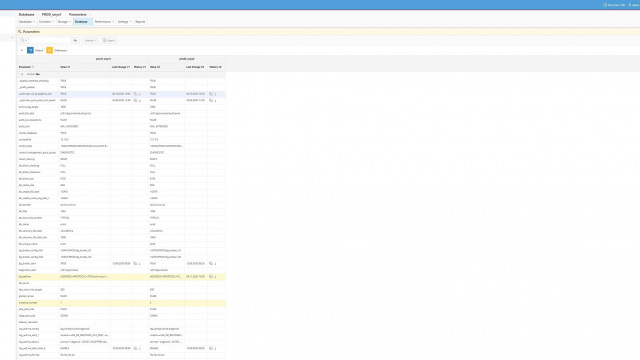The image size is (640, 360).
Task: Open the search column selector magnifier
Action: pyautogui.click(x=23, y=40)
